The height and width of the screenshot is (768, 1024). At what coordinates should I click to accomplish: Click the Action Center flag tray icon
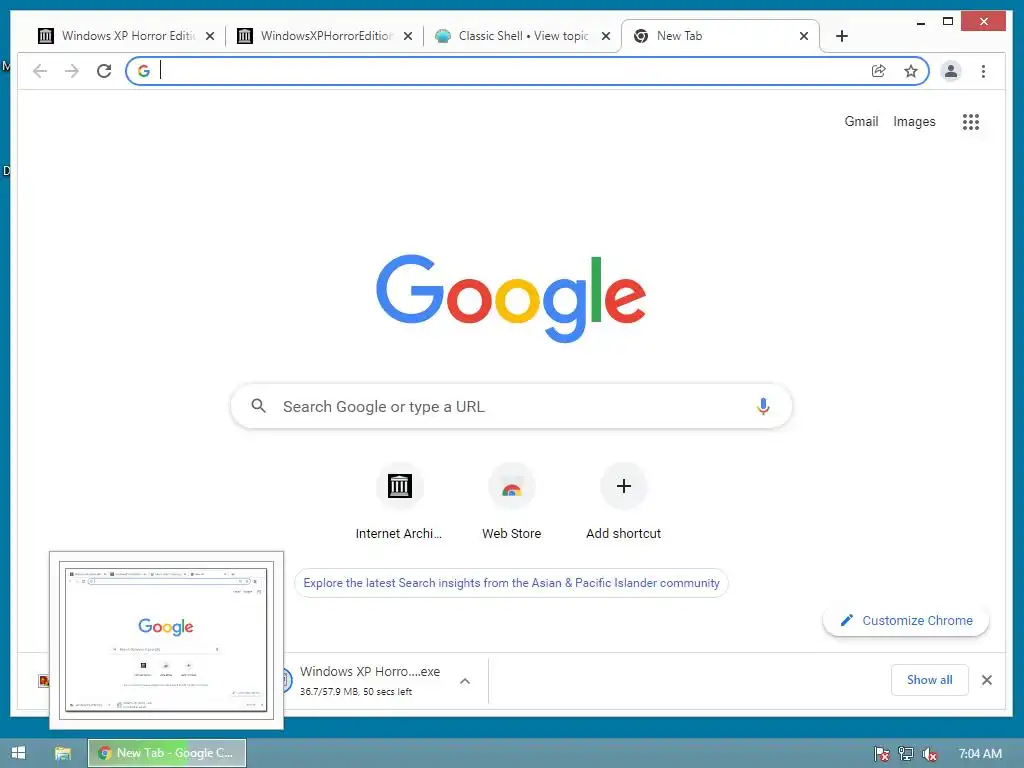882,754
